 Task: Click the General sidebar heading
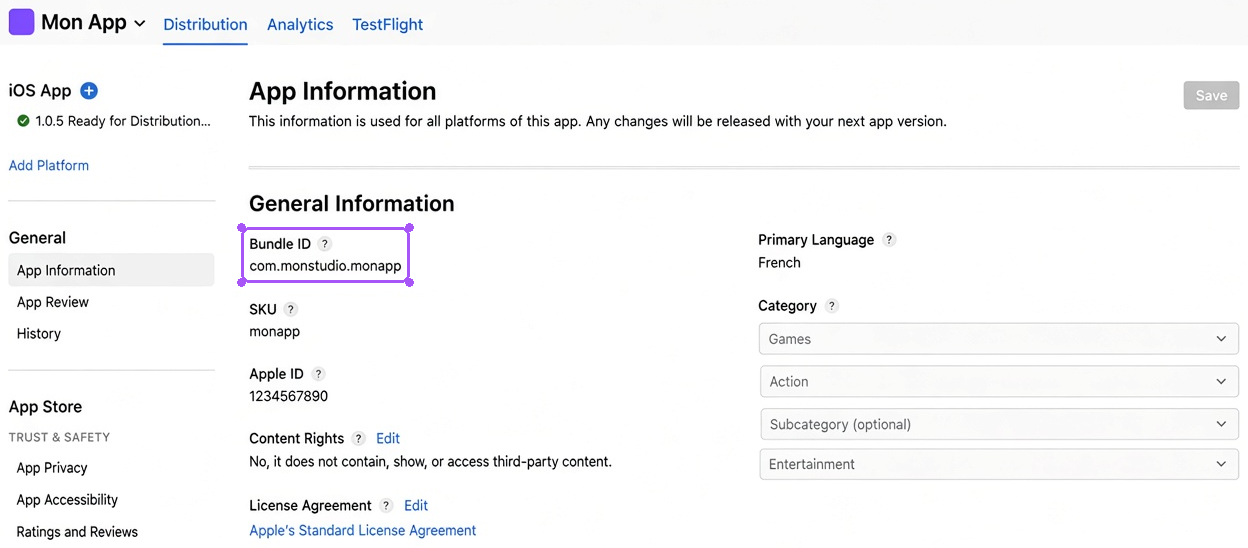click(37, 238)
